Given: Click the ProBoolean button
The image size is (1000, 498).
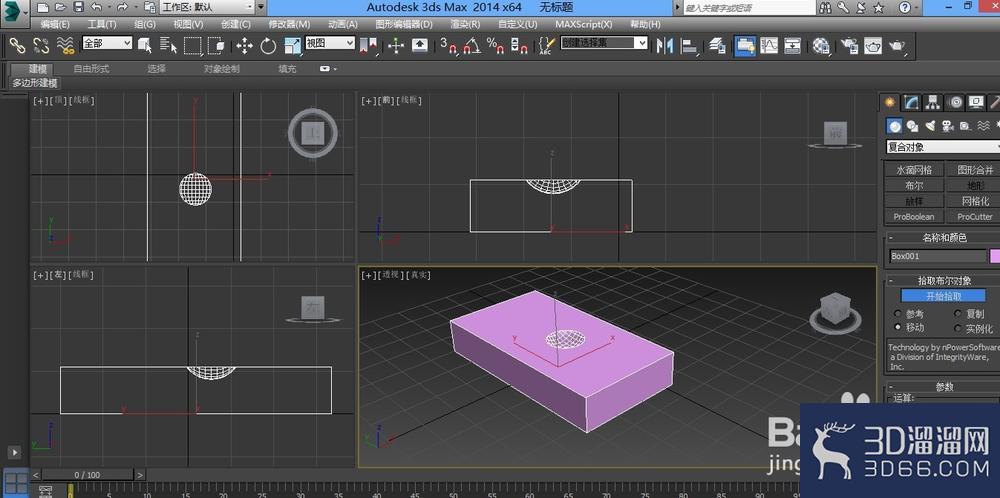Looking at the screenshot, I should point(914,217).
